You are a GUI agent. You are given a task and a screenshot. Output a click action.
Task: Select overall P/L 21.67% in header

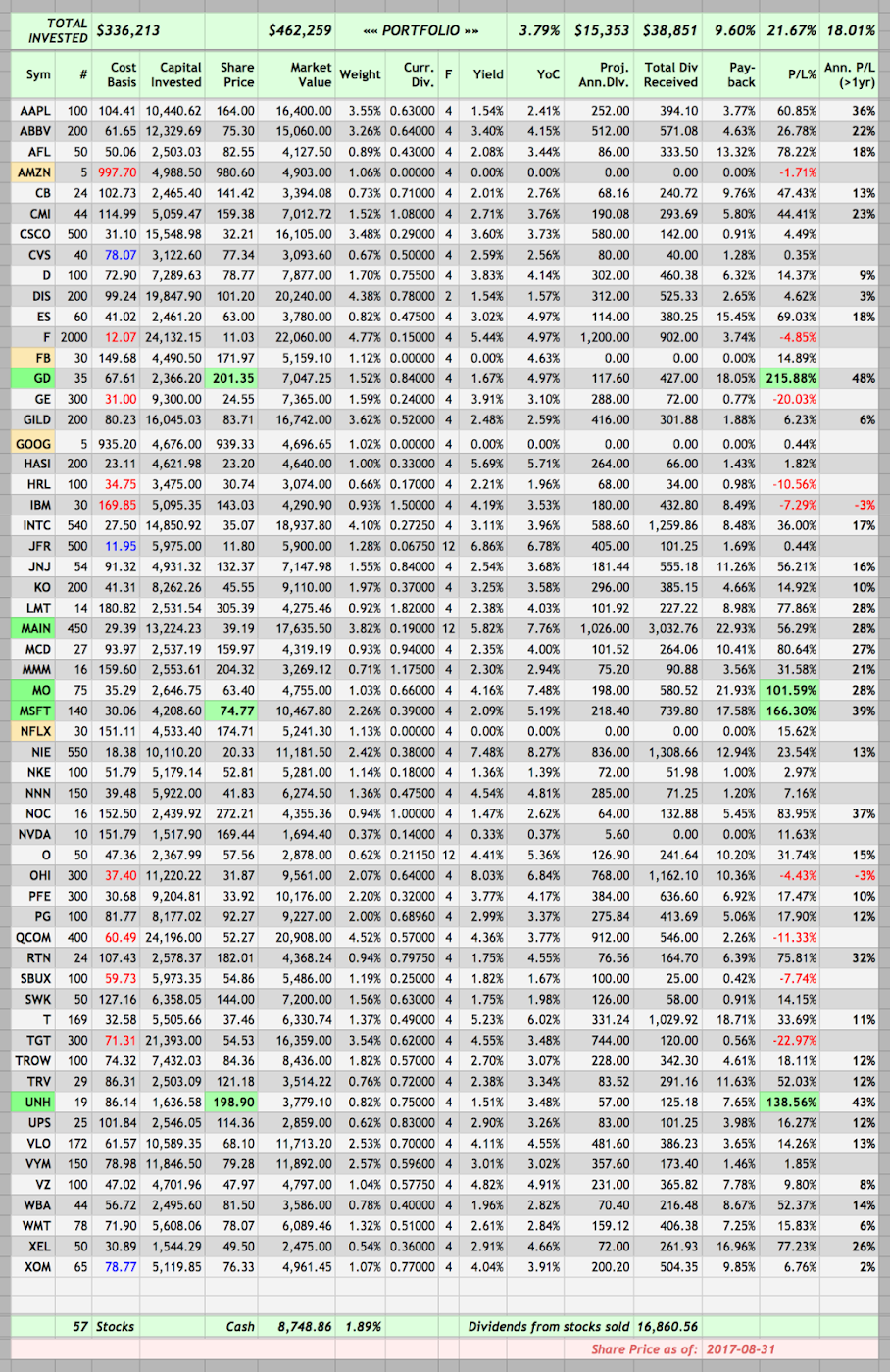(x=791, y=30)
